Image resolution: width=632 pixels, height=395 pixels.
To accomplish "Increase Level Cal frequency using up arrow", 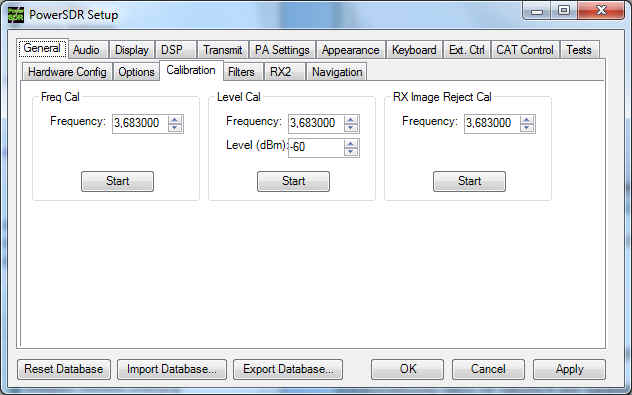I will pyautogui.click(x=351, y=120).
